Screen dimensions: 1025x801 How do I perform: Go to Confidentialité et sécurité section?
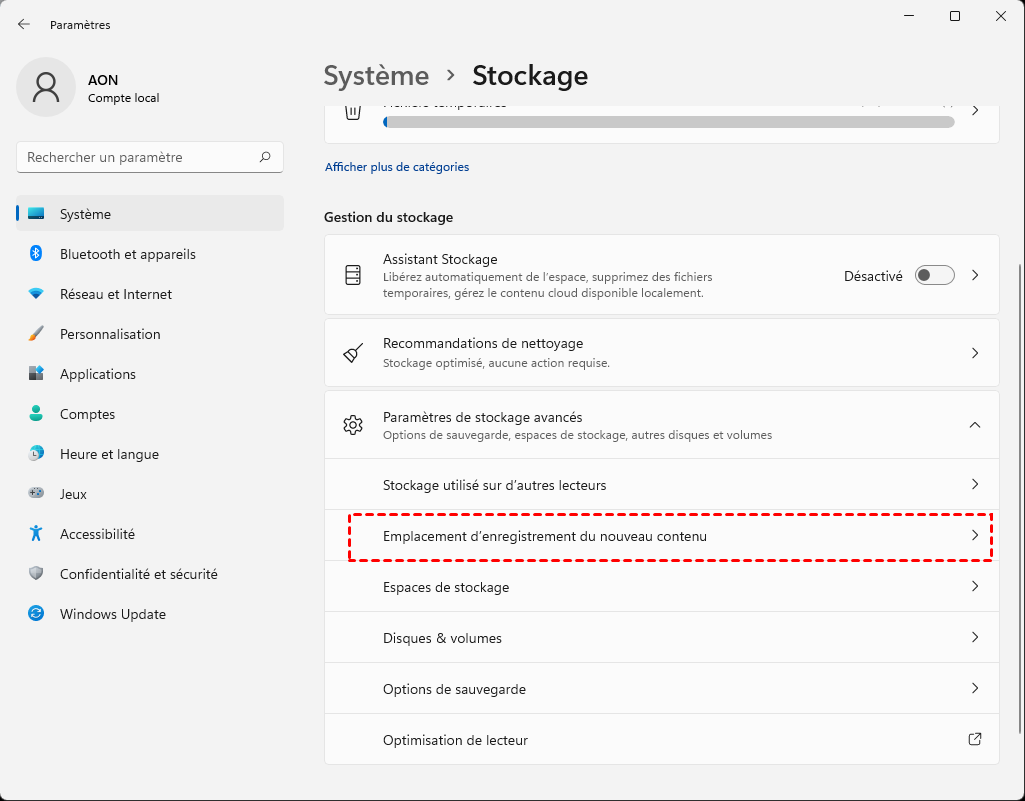coord(138,574)
